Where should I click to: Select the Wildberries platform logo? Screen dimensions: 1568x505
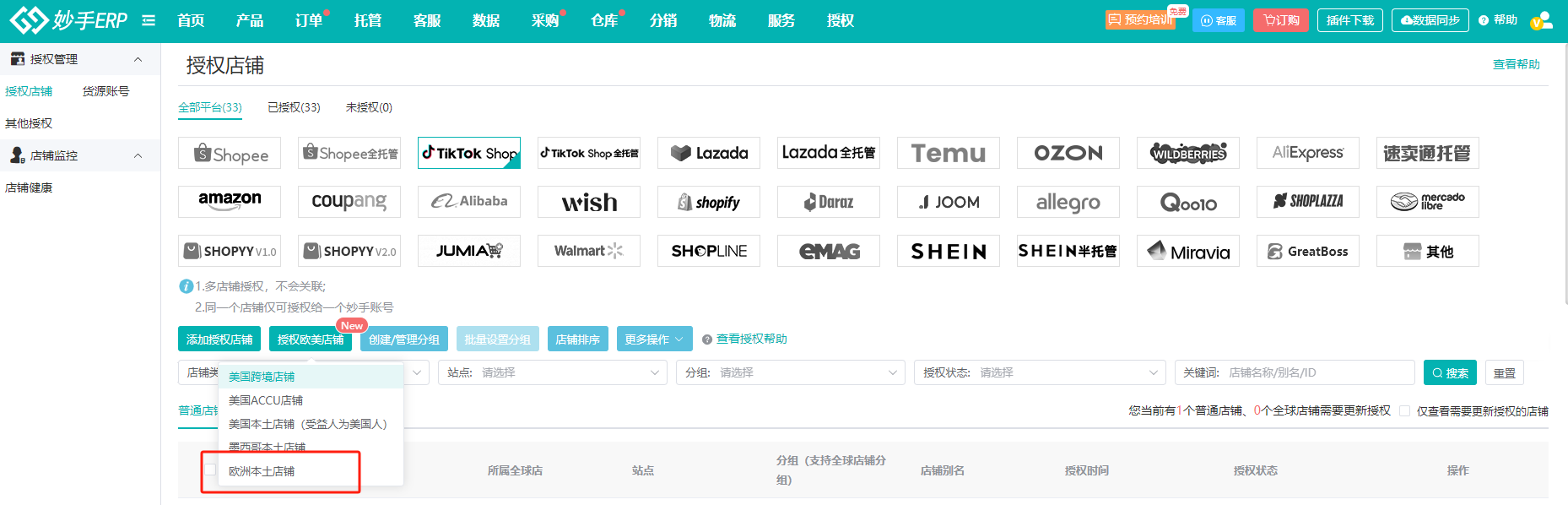click(x=1188, y=153)
